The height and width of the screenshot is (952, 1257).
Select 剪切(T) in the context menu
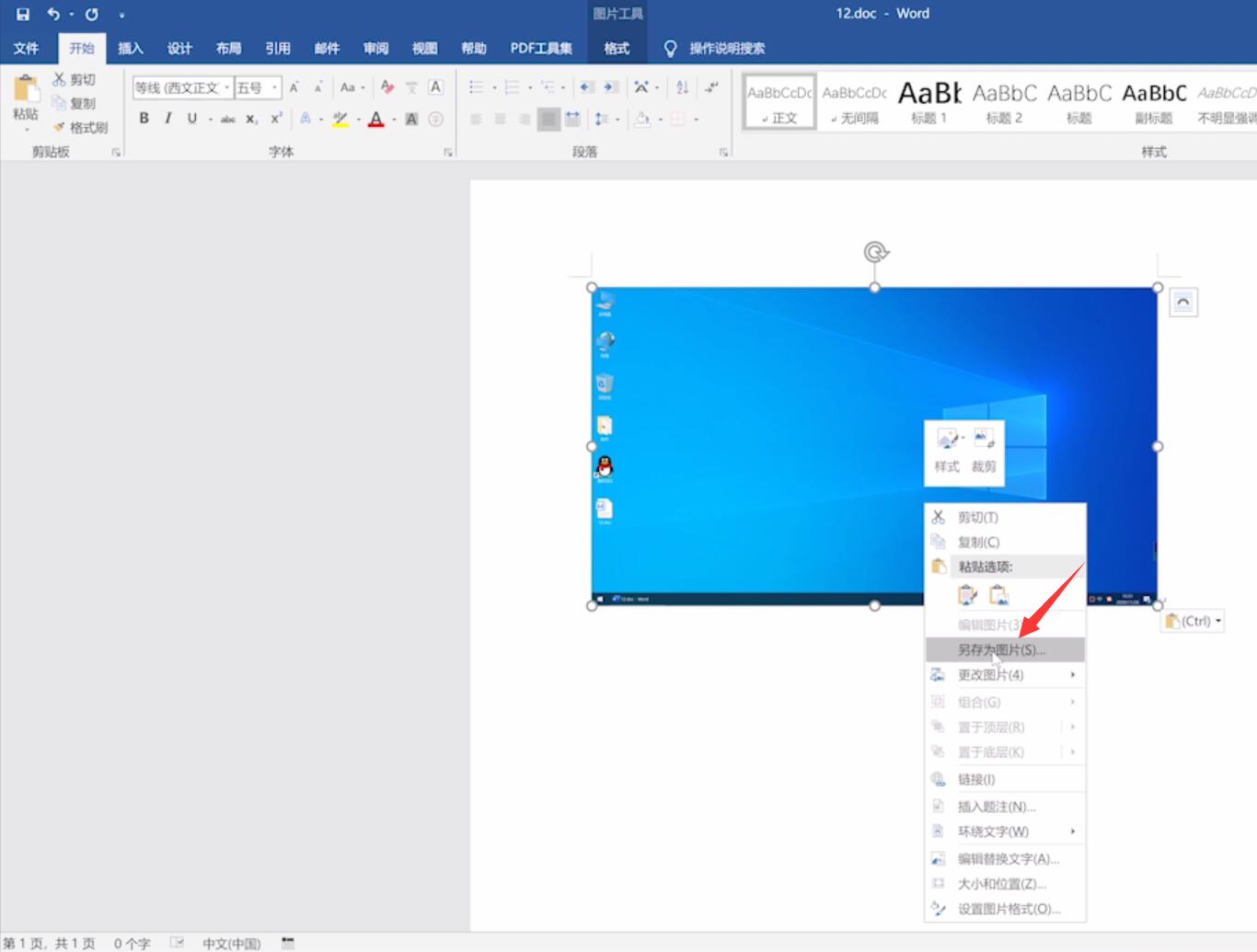coord(1005,517)
